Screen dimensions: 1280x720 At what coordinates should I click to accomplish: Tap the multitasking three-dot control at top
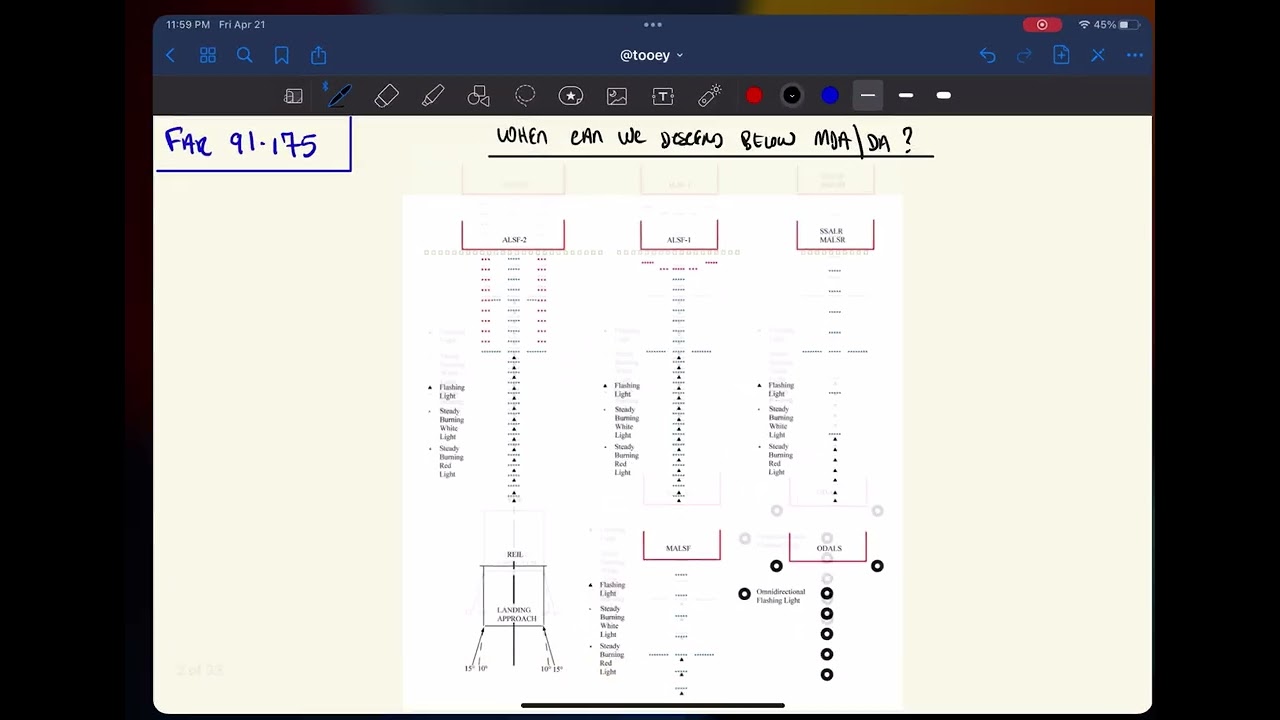[653, 24]
